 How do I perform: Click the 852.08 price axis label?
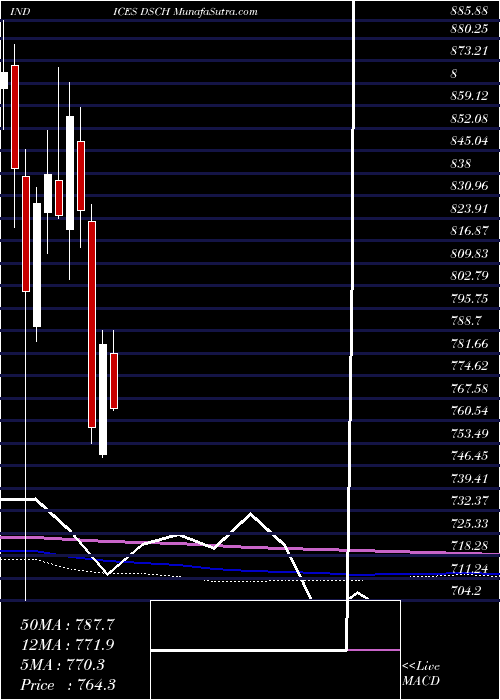tap(468, 119)
